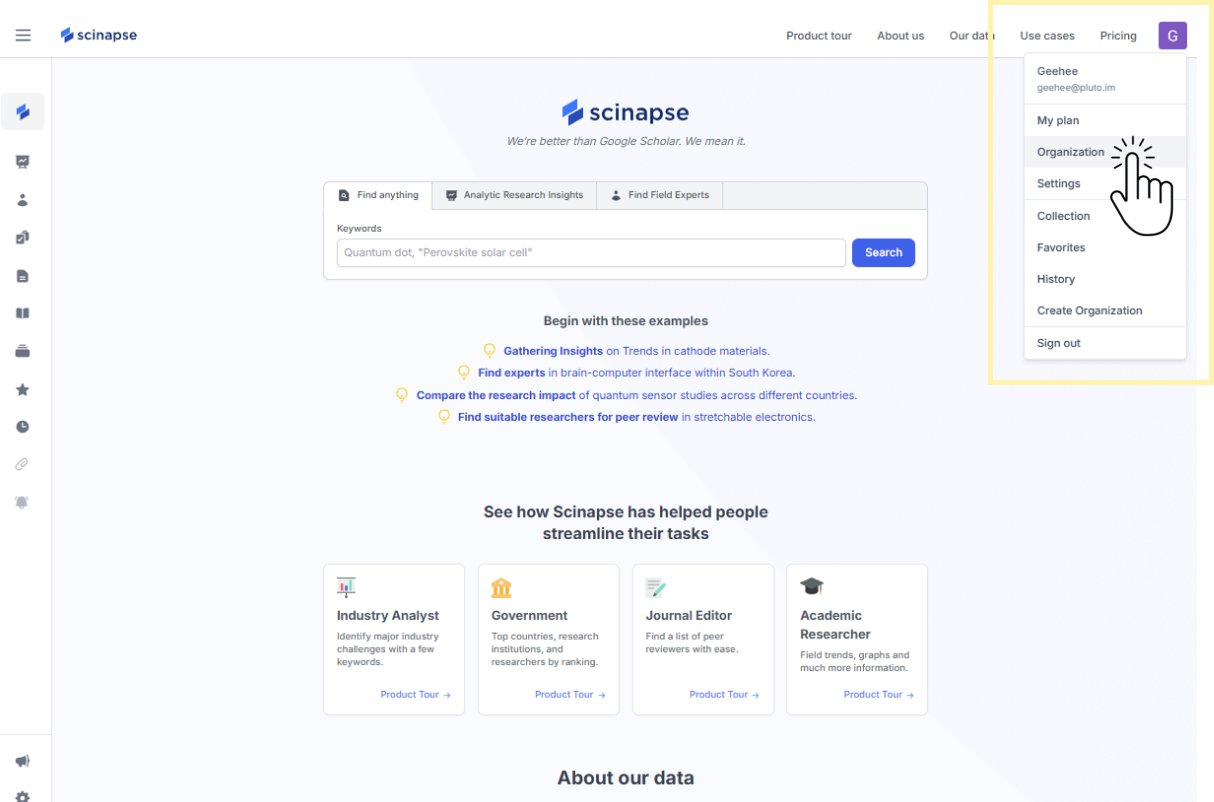This screenshot has width=1214, height=802.
Task: Open the gear settings icon in sidebar
Action: (x=23, y=797)
